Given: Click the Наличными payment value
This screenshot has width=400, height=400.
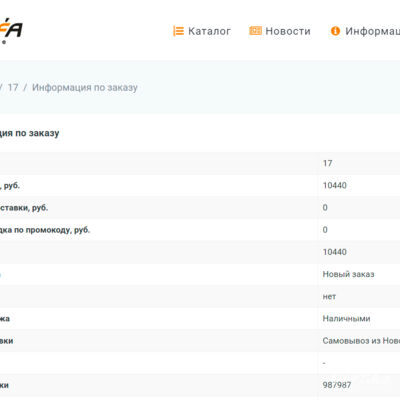Looking at the screenshot, I should [x=346, y=319].
